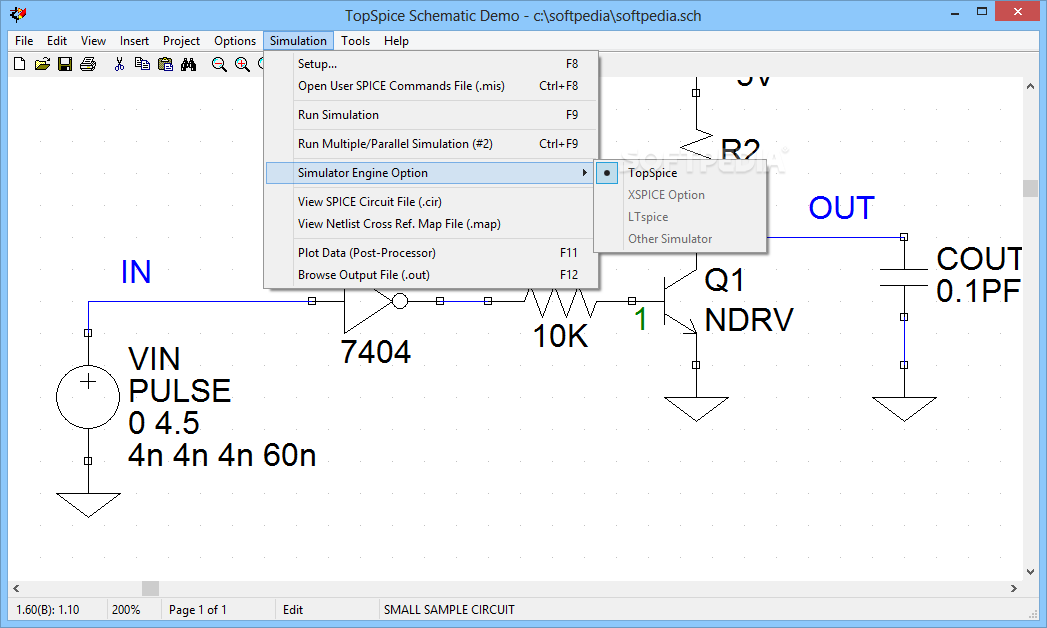
Task: Open the Project menu
Action: [182, 41]
